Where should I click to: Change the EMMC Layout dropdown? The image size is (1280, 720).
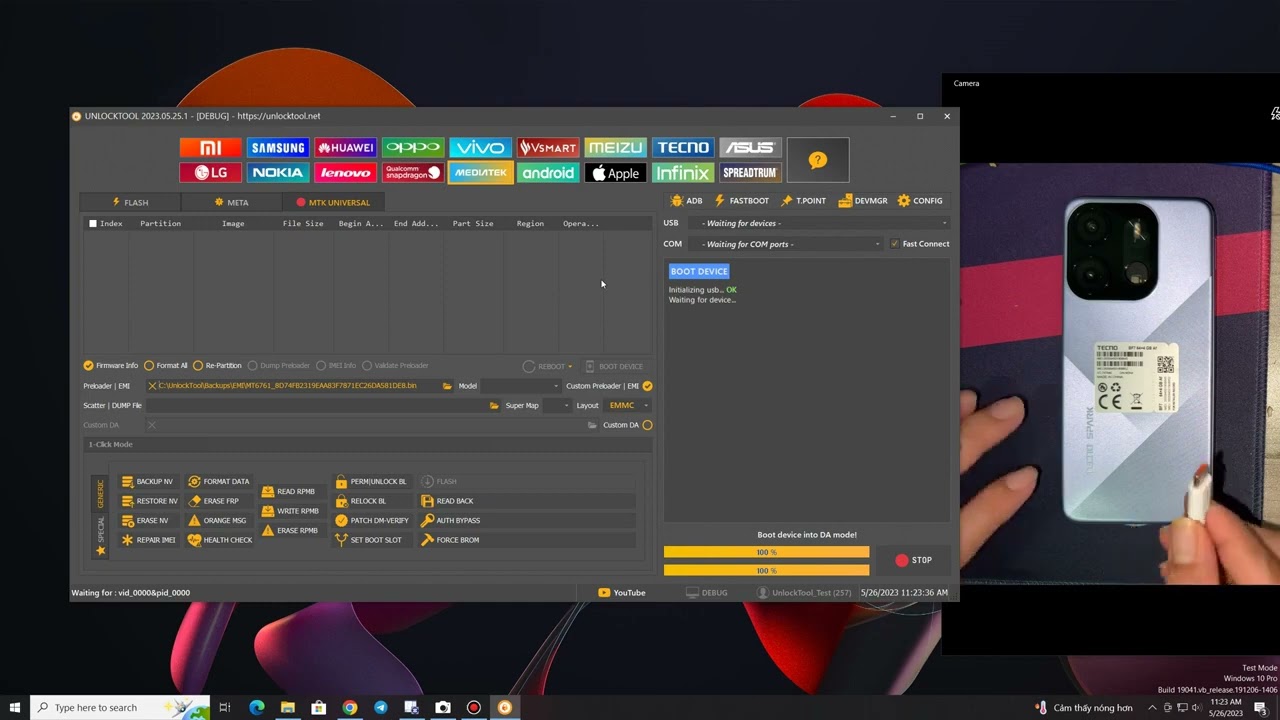(x=628, y=406)
